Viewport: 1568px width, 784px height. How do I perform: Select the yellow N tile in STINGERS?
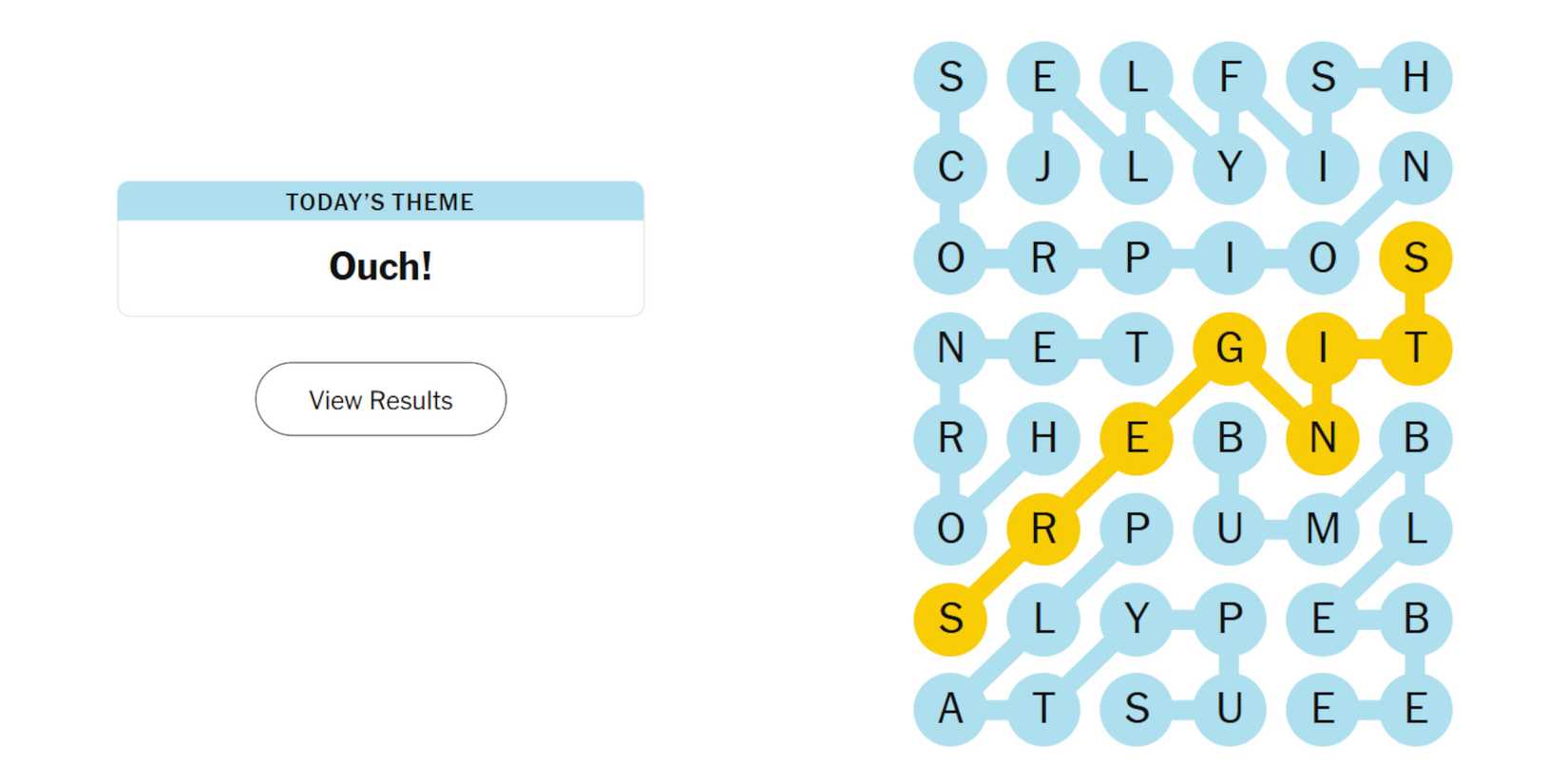click(1323, 437)
